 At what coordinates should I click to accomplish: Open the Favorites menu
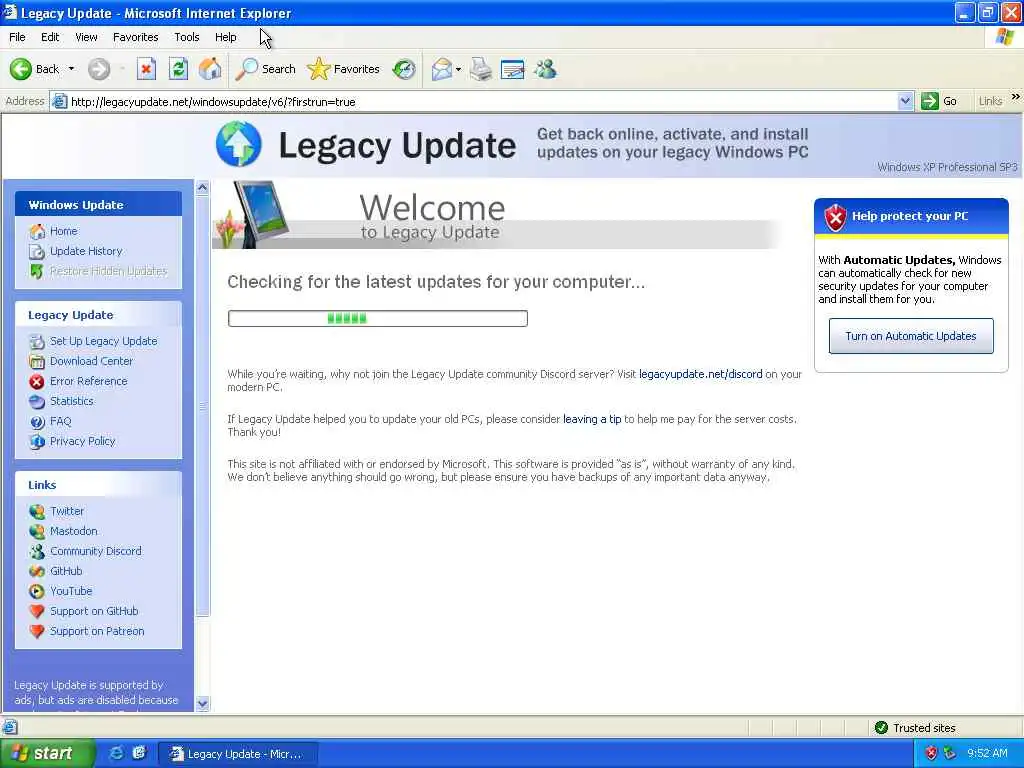135,37
